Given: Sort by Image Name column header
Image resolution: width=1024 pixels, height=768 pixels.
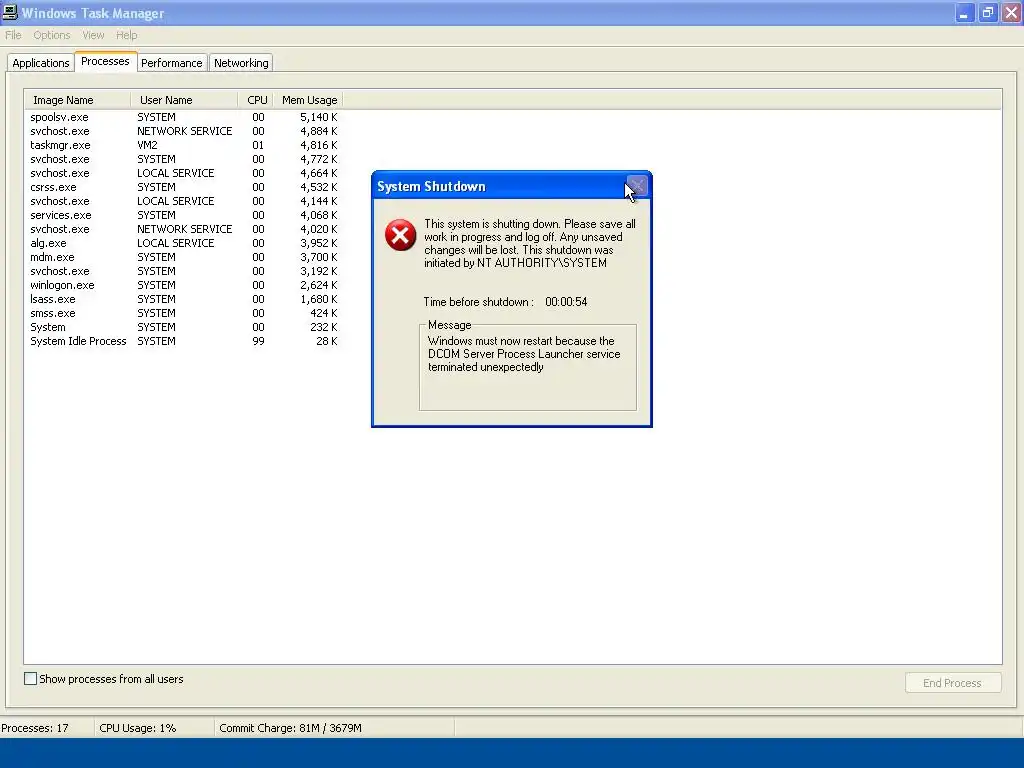Looking at the screenshot, I should [78, 100].
